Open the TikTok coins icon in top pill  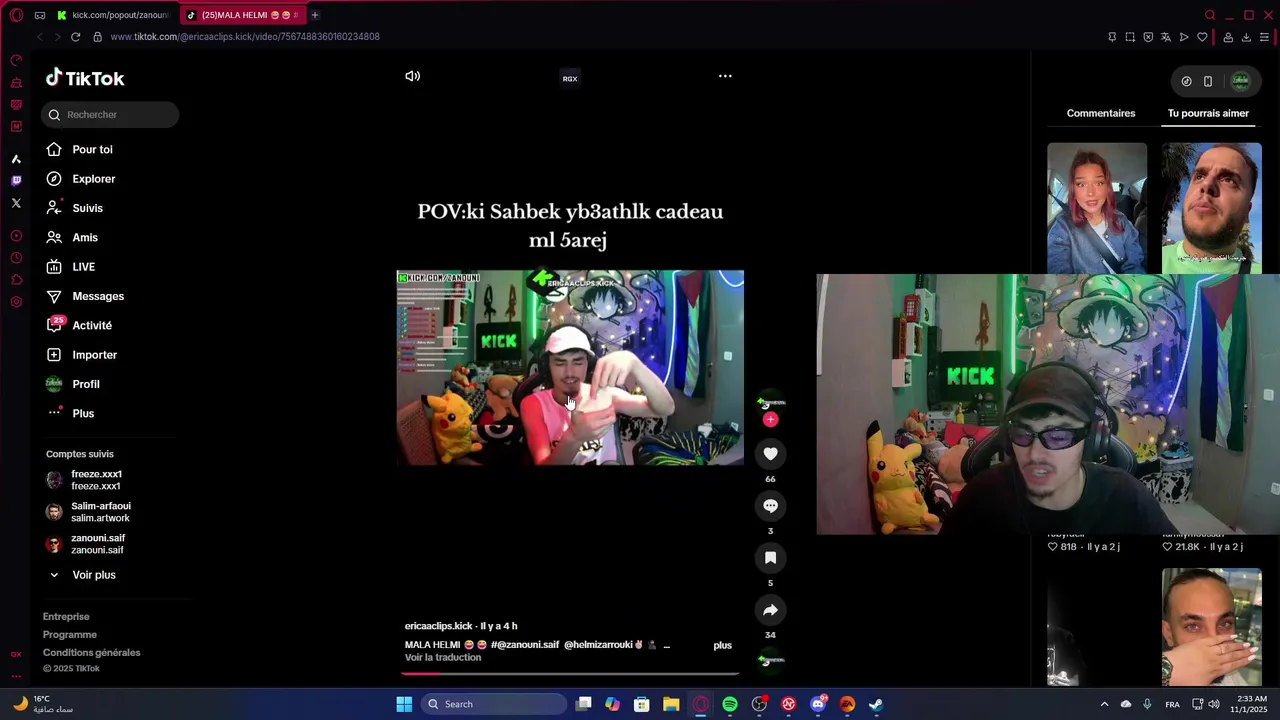(x=1186, y=81)
